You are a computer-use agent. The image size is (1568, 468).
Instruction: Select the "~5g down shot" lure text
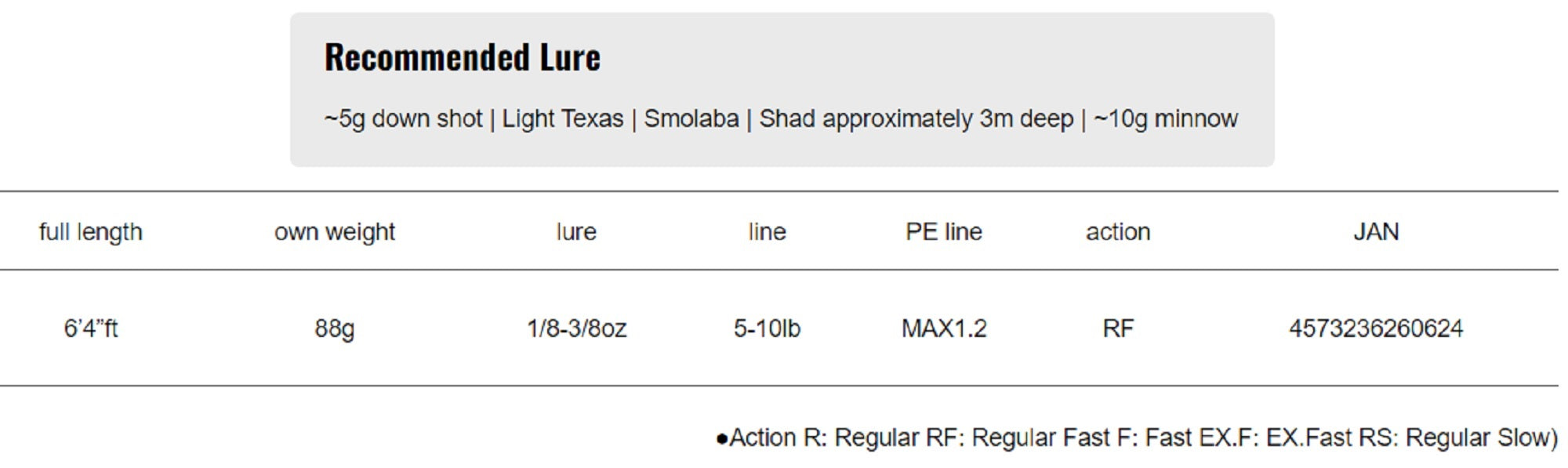[x=403, y=118]
